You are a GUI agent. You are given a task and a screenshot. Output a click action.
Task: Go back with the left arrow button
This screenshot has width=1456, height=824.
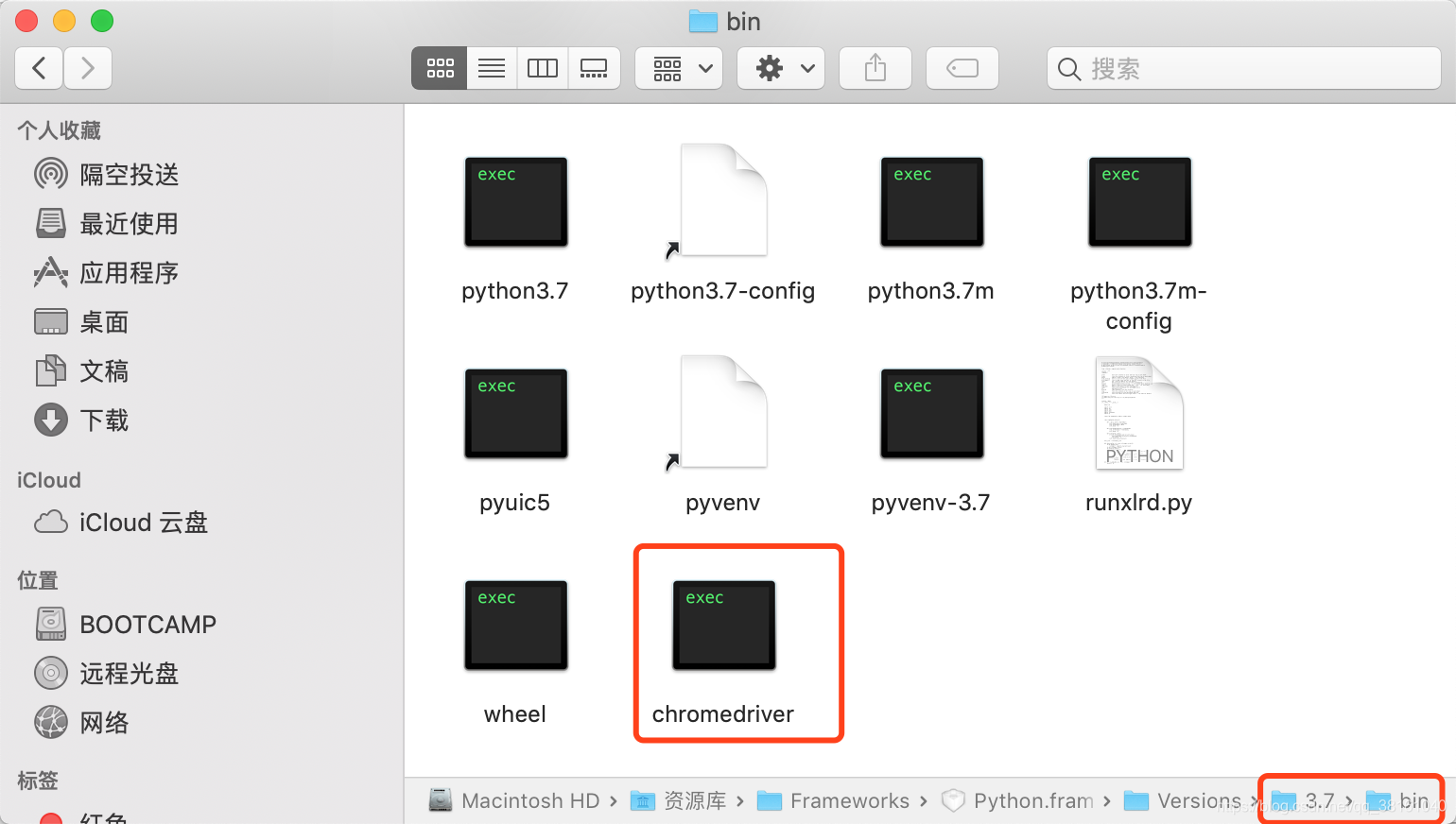[x=40, y=68]
